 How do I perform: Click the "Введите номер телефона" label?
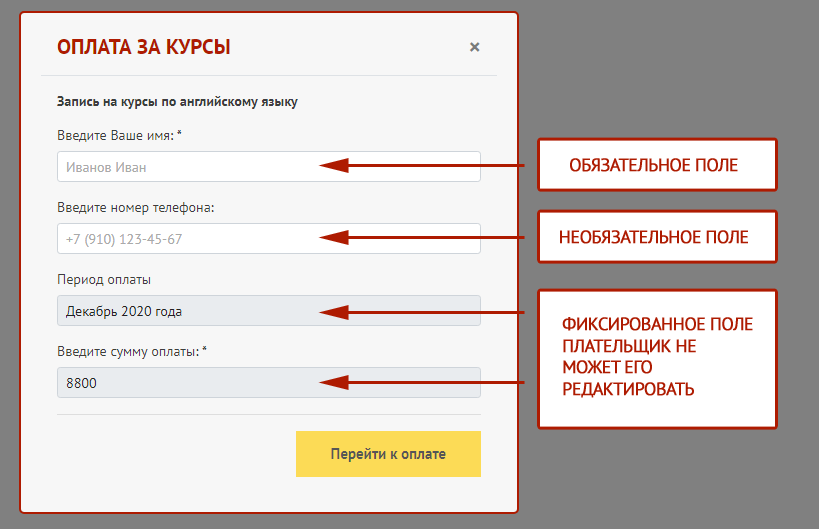click(136, 208)
